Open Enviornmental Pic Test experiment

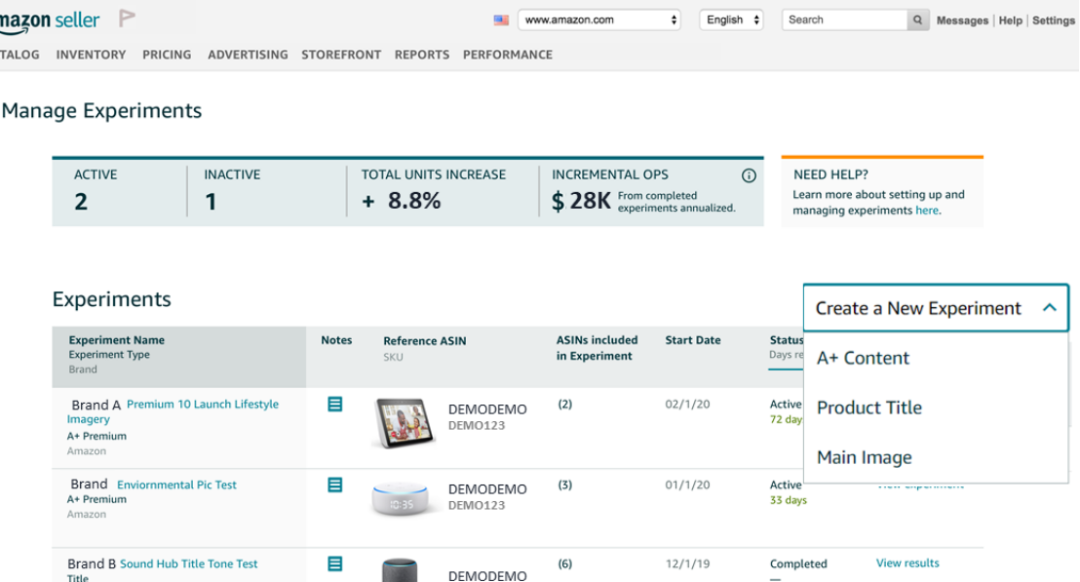pyautogui.click(x=176, y=485)
